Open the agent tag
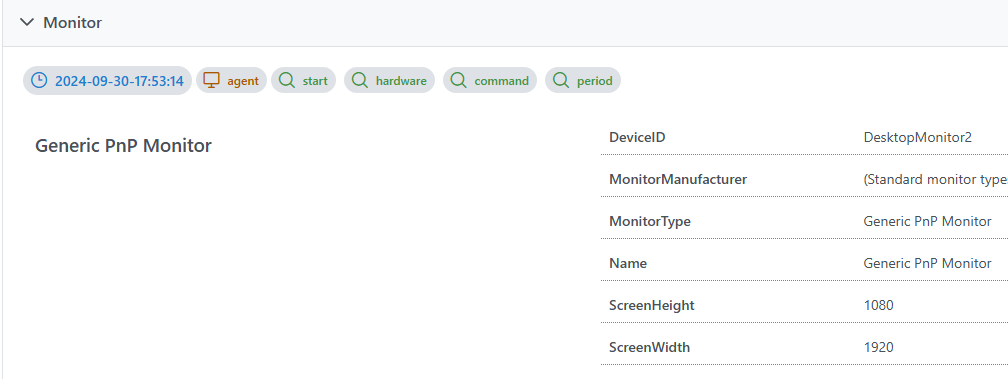Image resolution: width=1008 pixels, height=379 pixels. click(x=231, y=80)
